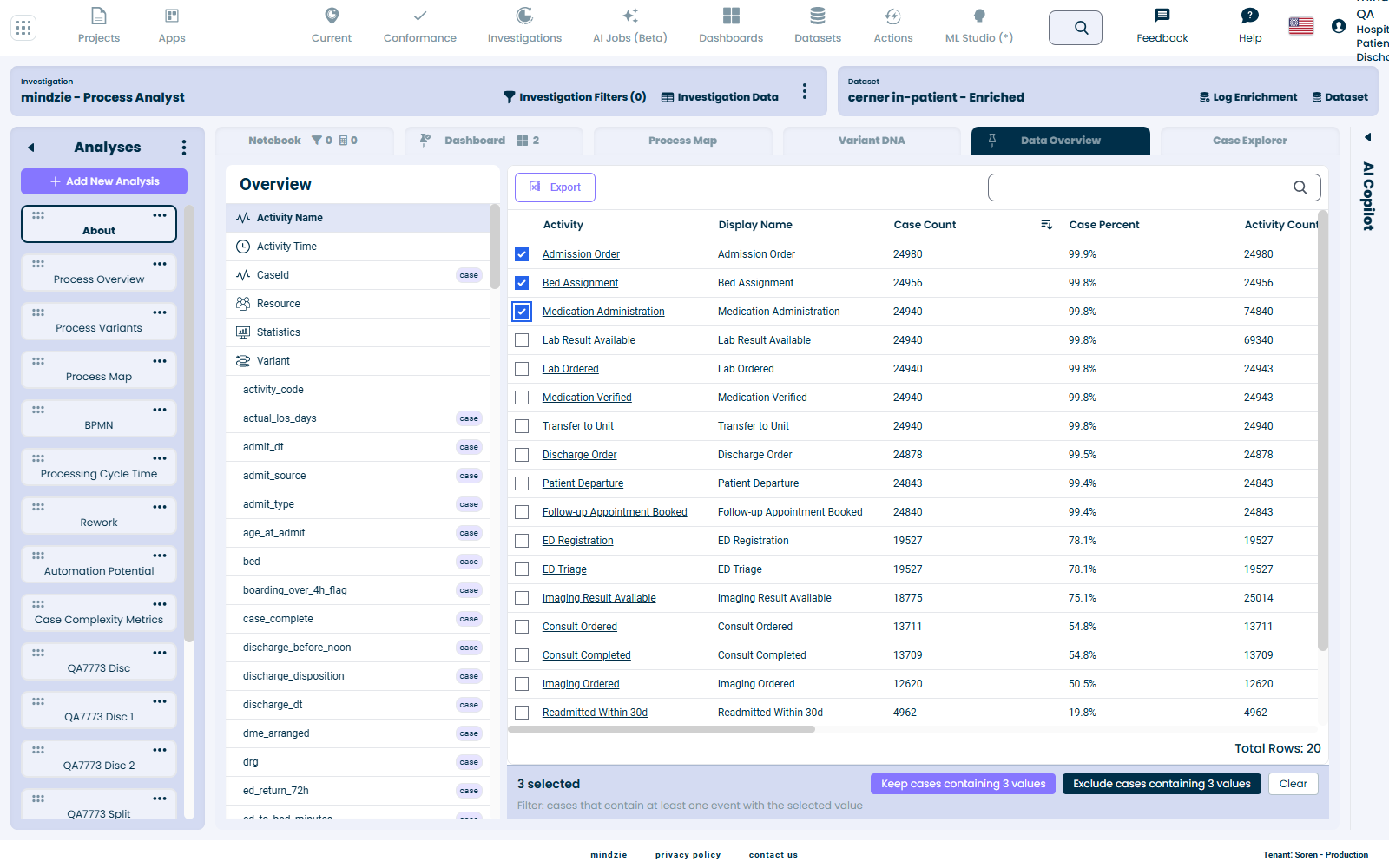Image resolution: width=1389 pixels, height=868 pixels.
Task: Click Keep cases containing 3 values
Action: (964, 784)
